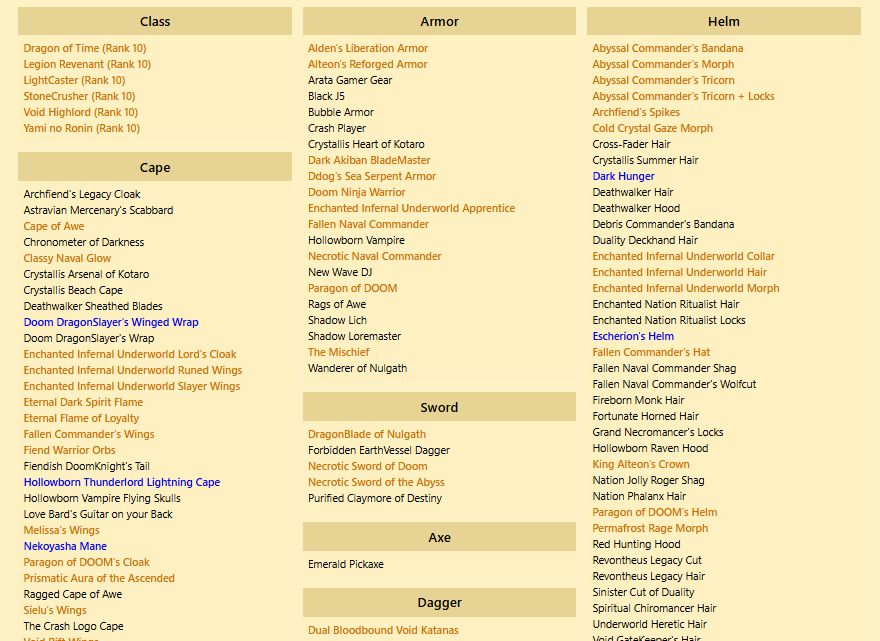880x641 pixels.
Task: Click DragonBlade of Nulgath sword link
Action: point(367,434)
